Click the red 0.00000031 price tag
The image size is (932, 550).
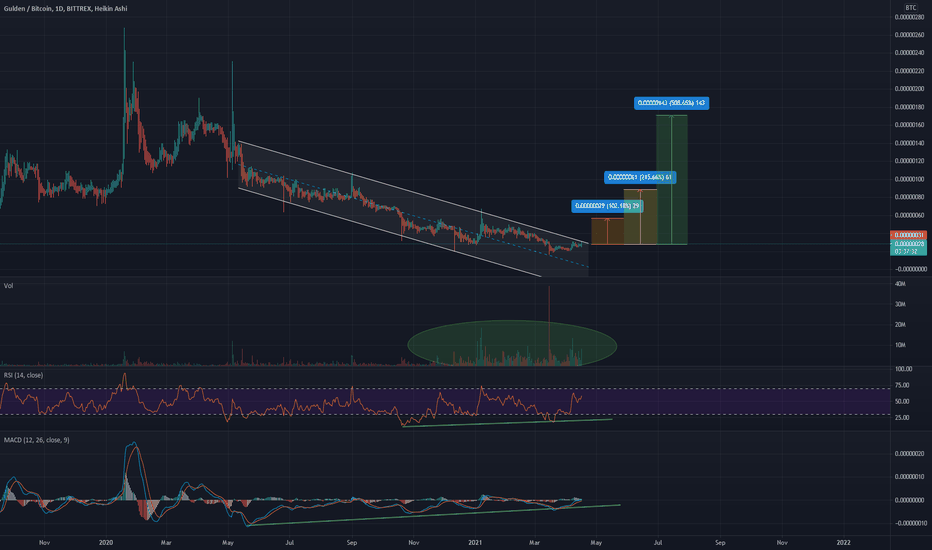pos(908,235)
